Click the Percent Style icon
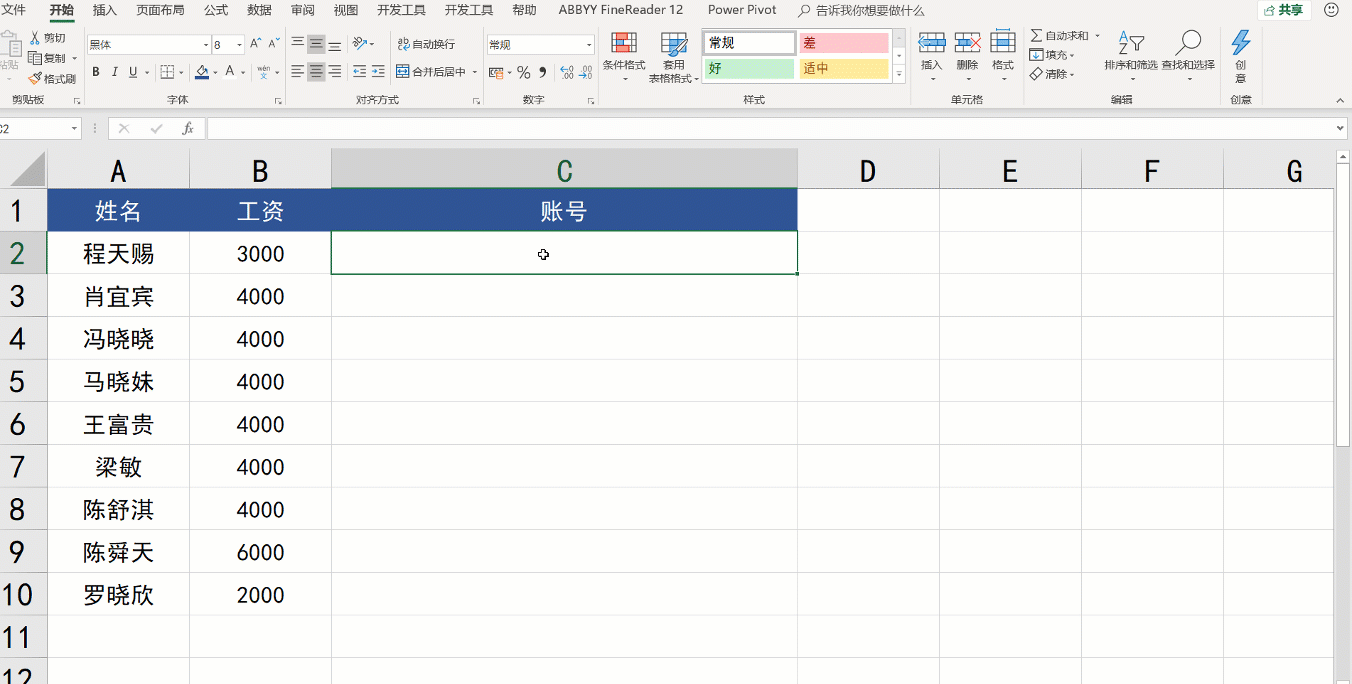Viewport: 1352px width, 684px height. click(523, 72)
